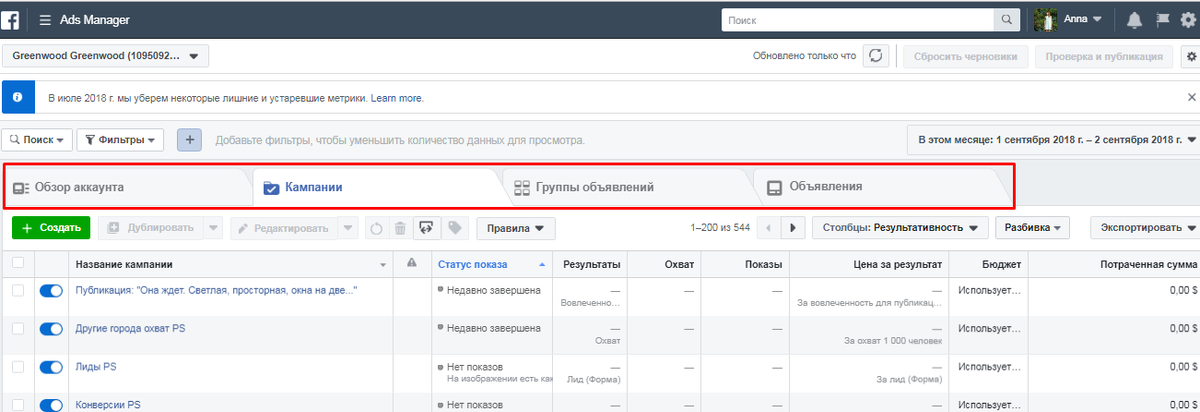Open the Экспортировать dropdown
The width and height of the screenshot is (1200, 412).
tap(1145, 228)
